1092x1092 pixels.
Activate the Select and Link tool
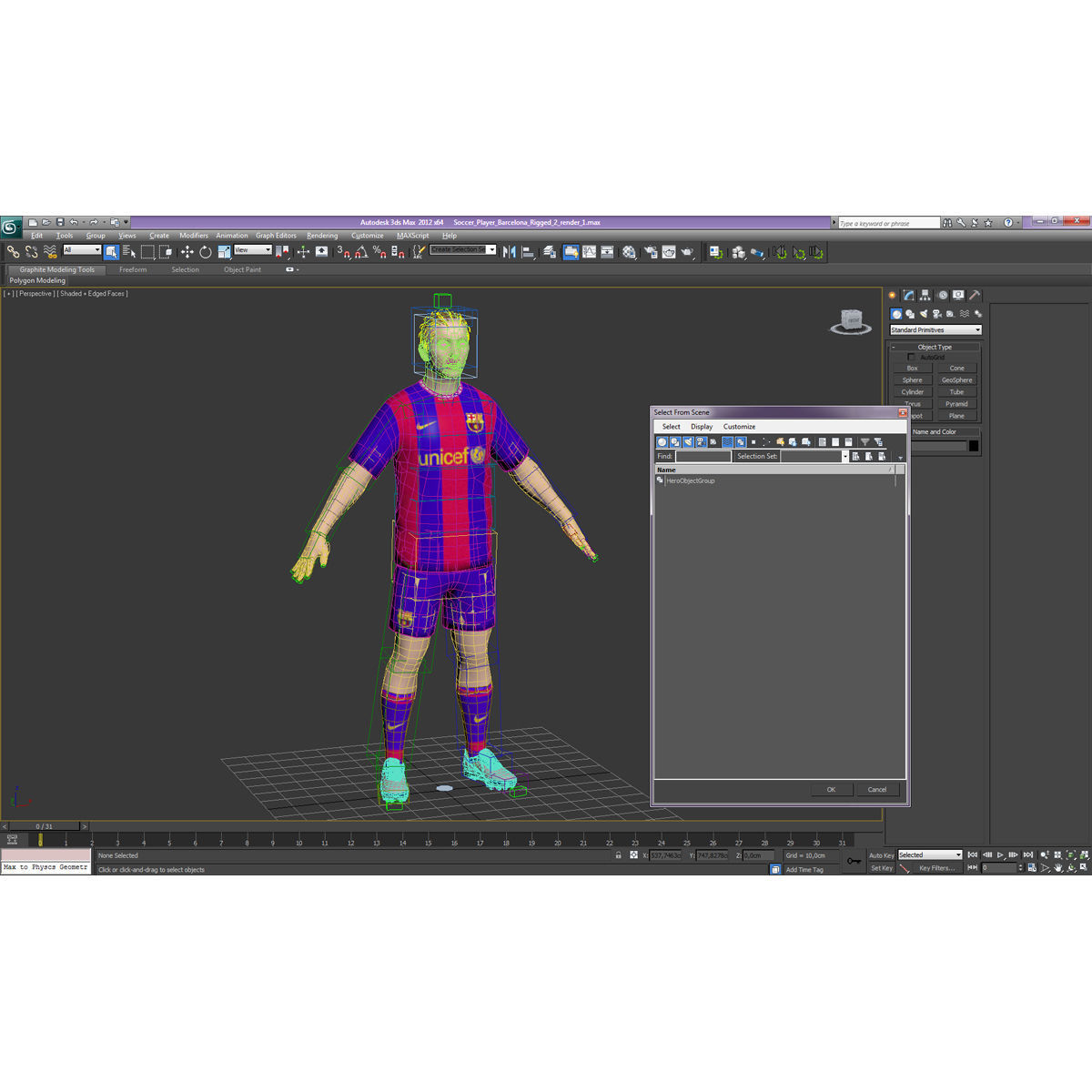[x=13, y=251]
